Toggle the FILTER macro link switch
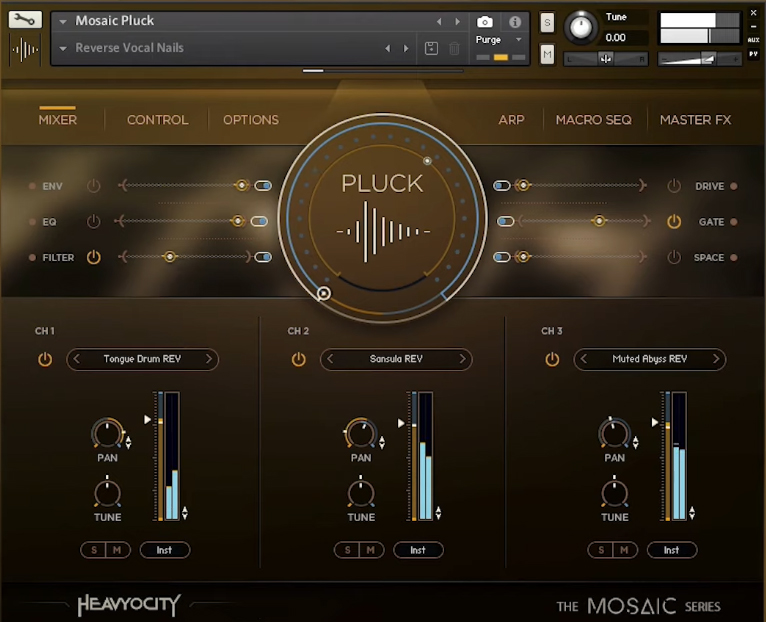The width and height of the screenshot is (766, 622). pyautogui.click(x=263, y=257)
